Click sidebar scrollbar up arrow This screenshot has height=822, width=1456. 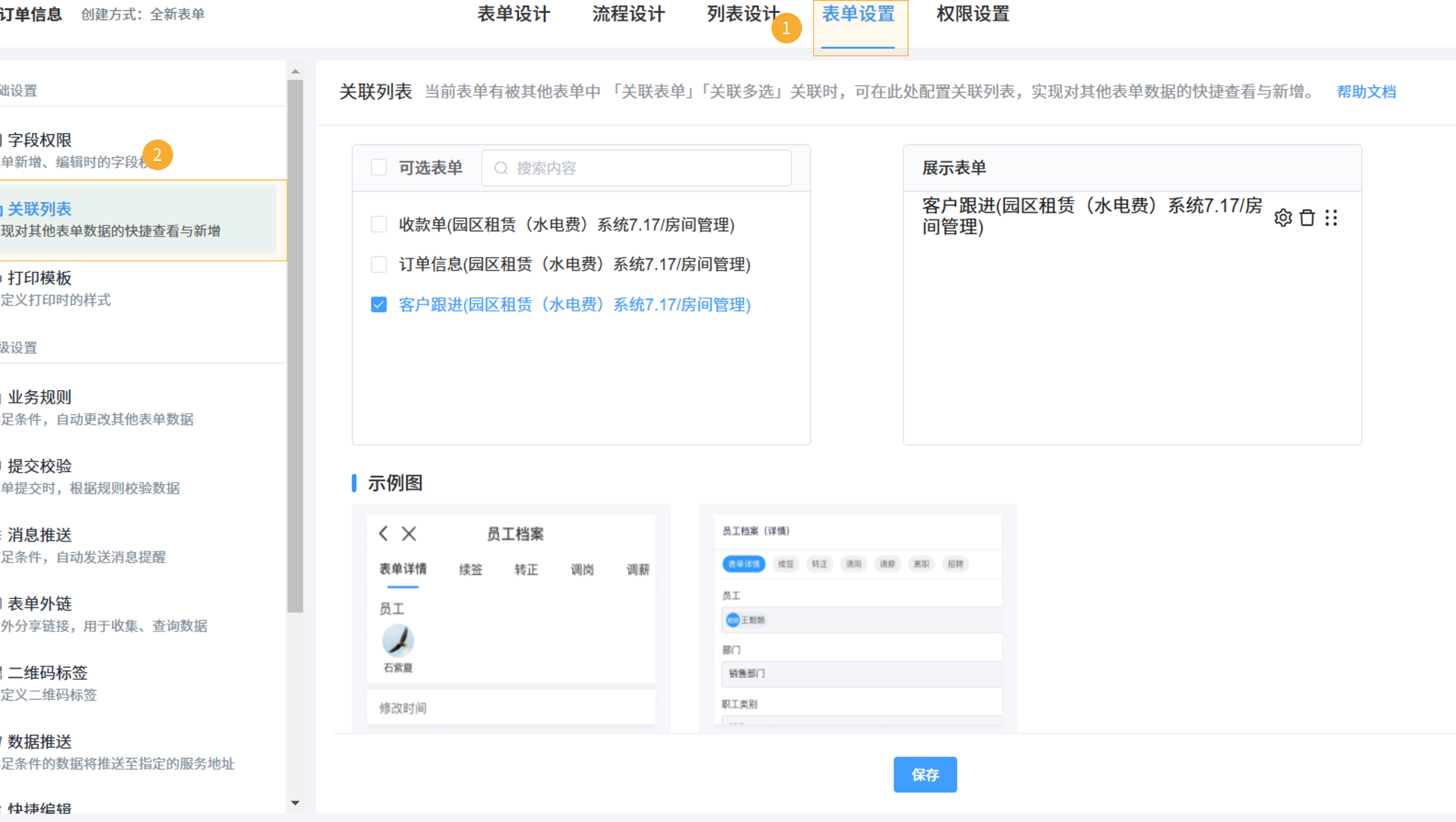click(295, 71)
